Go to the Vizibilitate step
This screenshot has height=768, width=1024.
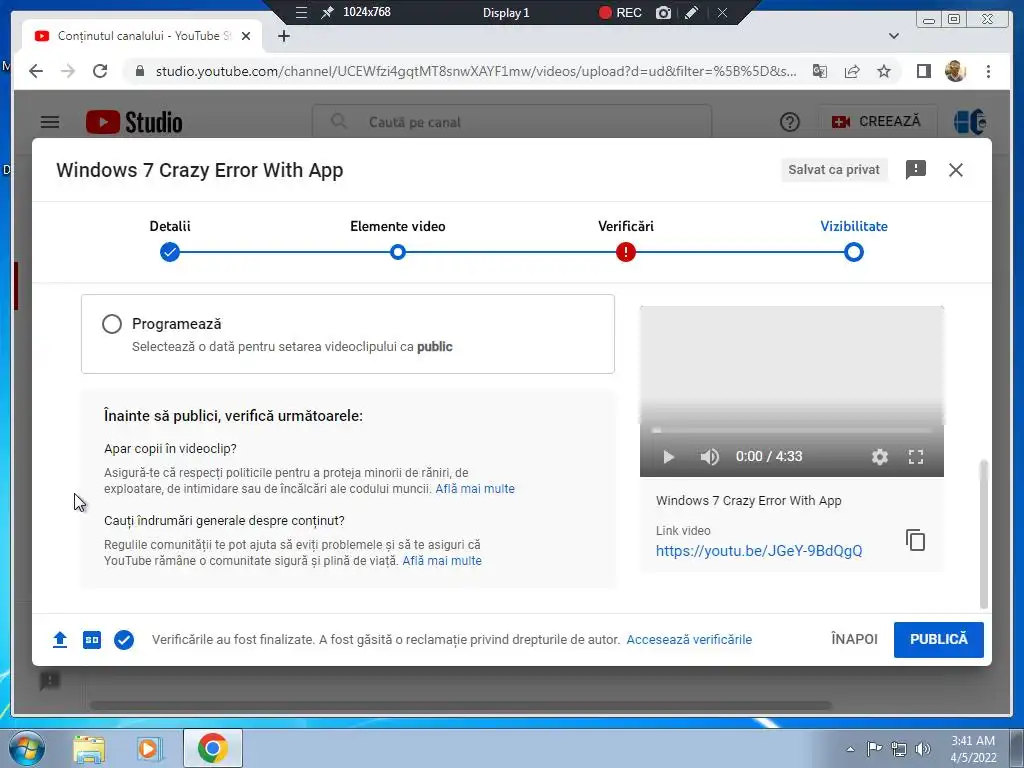(x=854, y=252)
